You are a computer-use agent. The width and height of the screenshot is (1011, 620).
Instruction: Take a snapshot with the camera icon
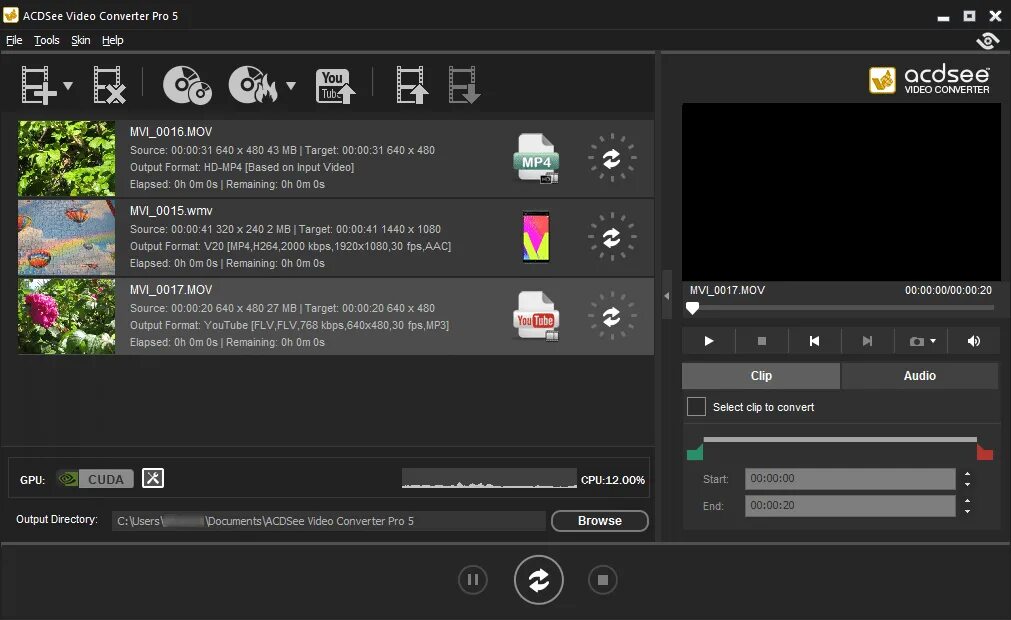point(914,341)
